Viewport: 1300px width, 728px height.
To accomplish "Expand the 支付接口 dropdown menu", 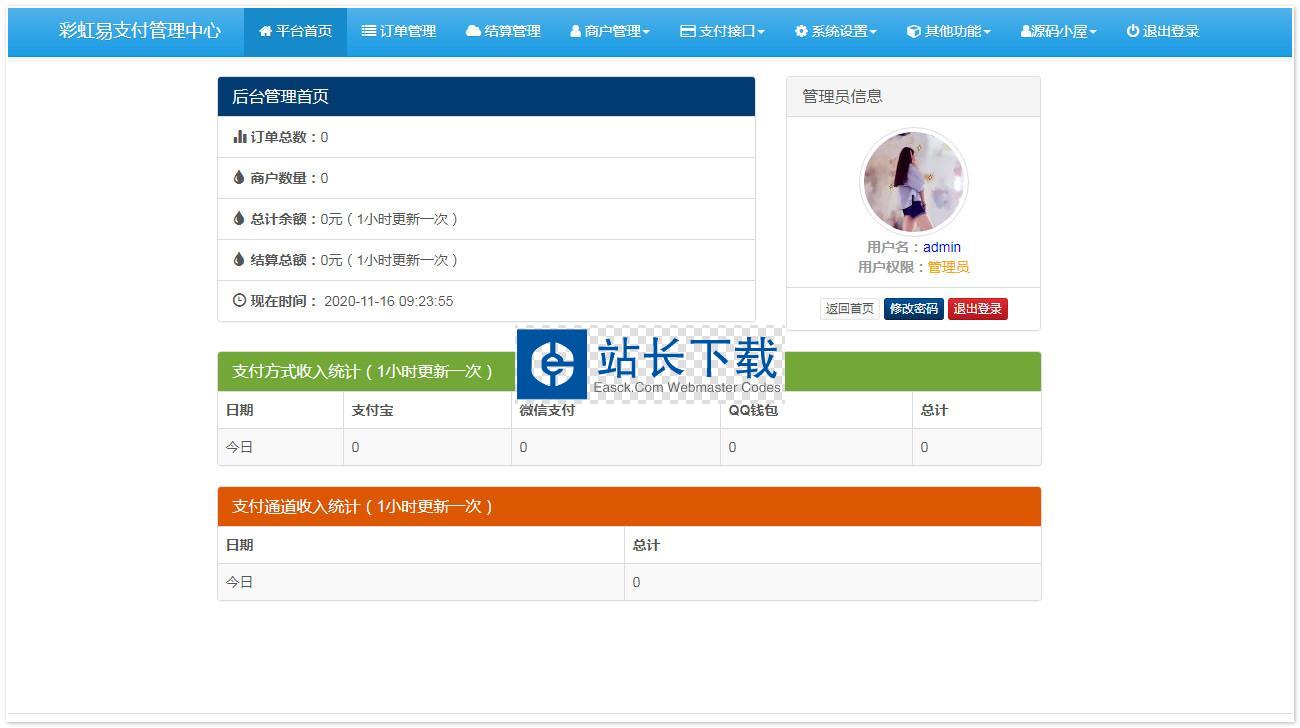I will (722, 31).
